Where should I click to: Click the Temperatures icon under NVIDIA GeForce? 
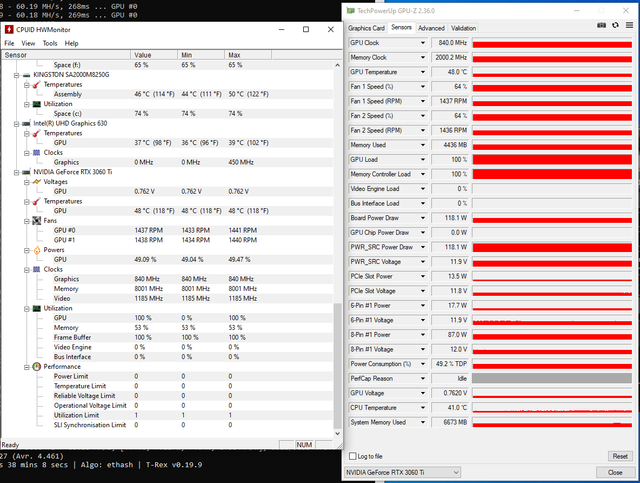[x=37, y=201]
